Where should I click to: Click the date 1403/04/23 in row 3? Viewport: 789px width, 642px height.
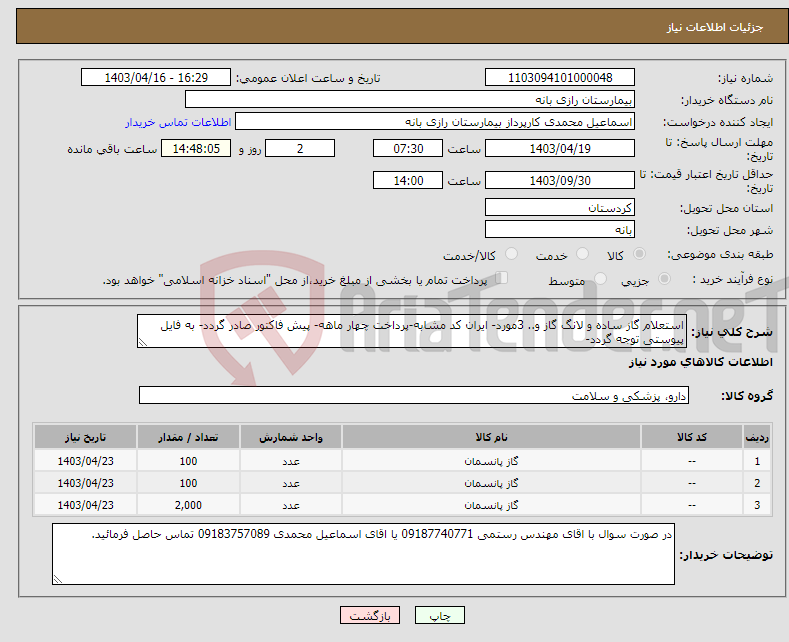pyautogui.click(x=86, y=505)
